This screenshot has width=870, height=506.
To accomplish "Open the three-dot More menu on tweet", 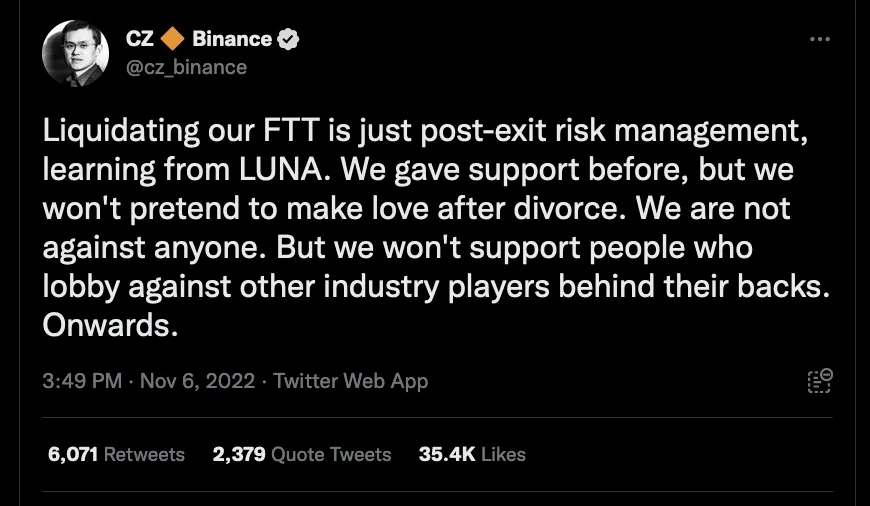I will (820, 40).
